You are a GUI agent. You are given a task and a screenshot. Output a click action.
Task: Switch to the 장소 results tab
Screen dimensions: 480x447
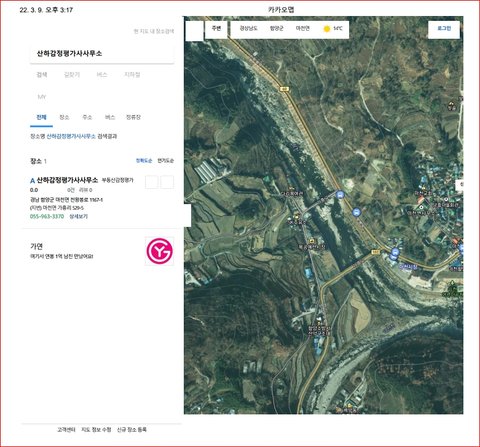tap(64, 117)
